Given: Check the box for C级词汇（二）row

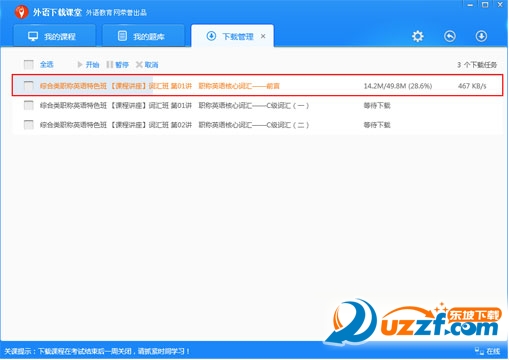Looking at the screenshot, I should pos(29,125).
